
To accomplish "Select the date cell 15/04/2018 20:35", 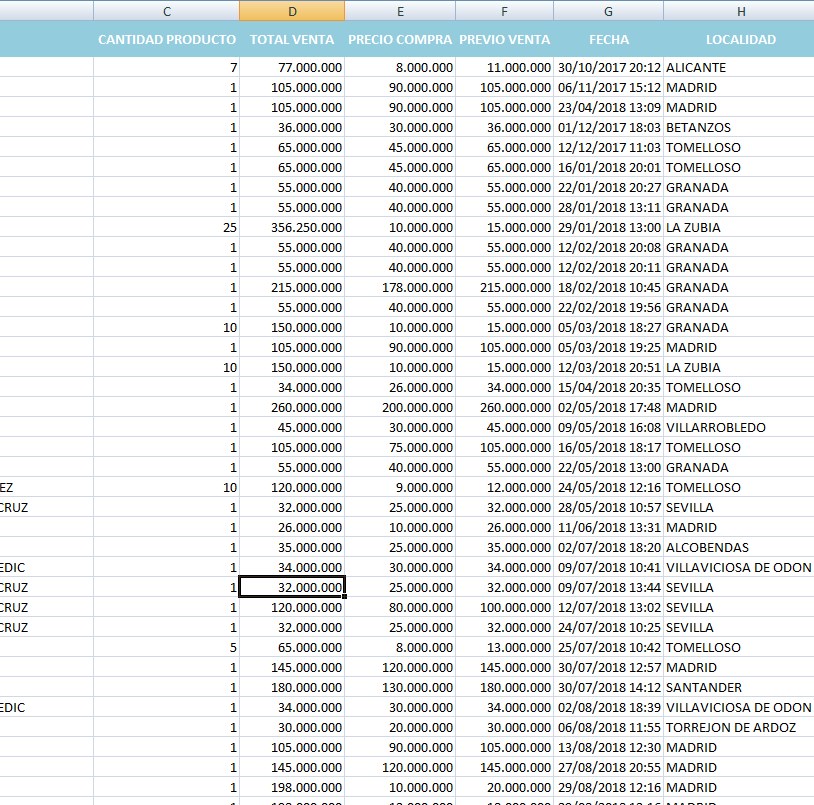I will point(608,388).
